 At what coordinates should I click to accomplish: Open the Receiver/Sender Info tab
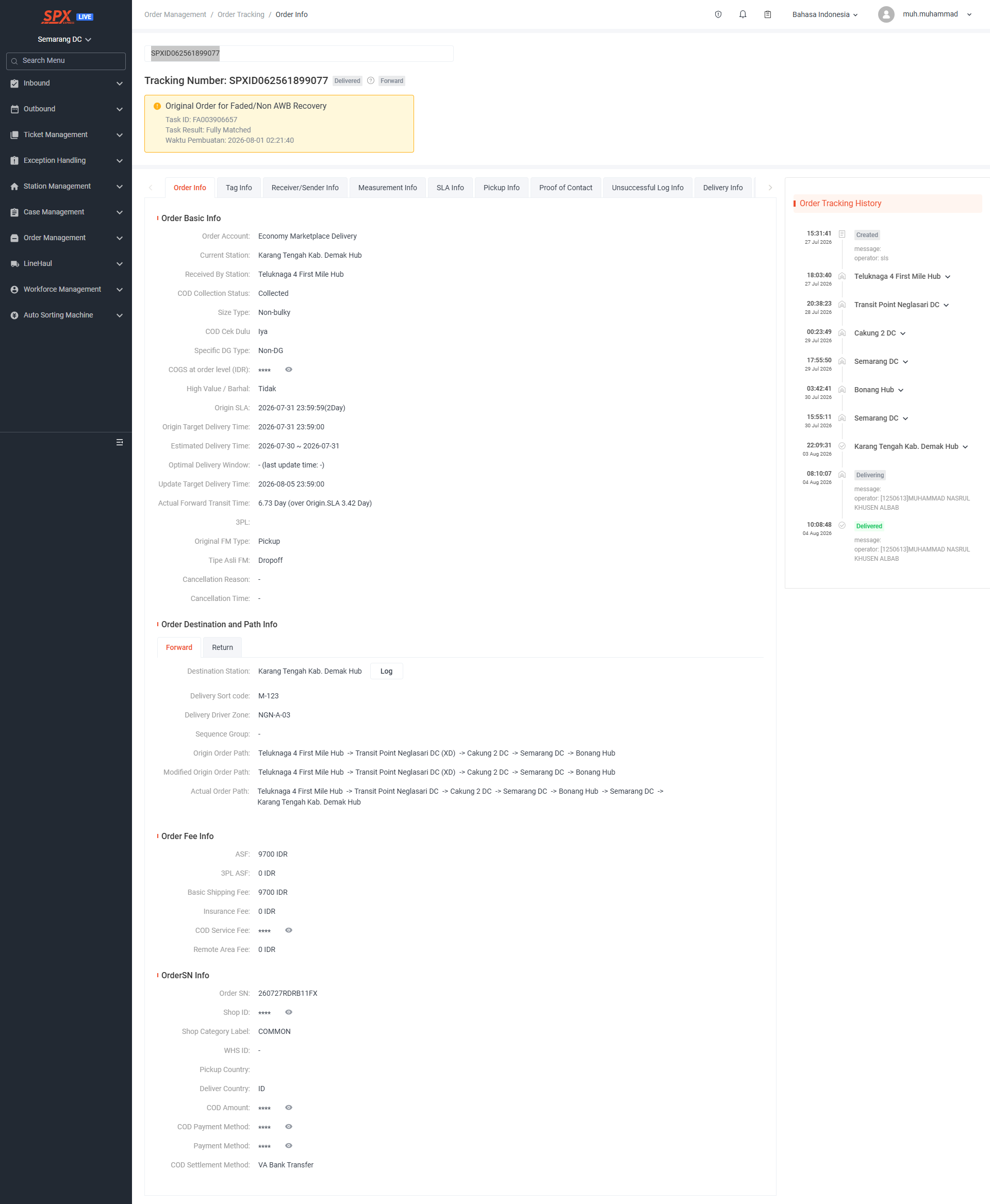(305, 188)
